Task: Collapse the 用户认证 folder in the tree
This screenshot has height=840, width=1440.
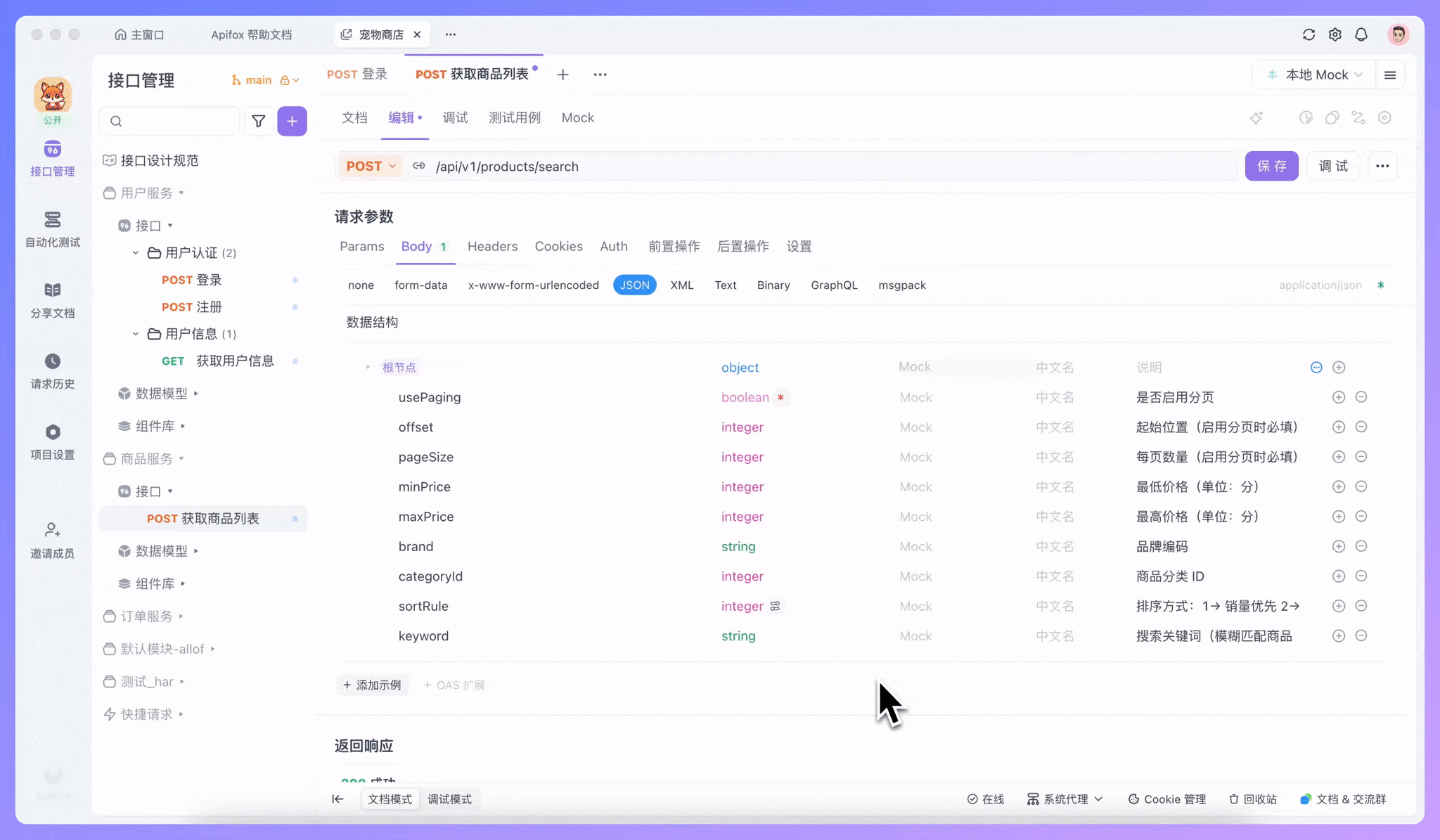Action: [x=135, y=252]
